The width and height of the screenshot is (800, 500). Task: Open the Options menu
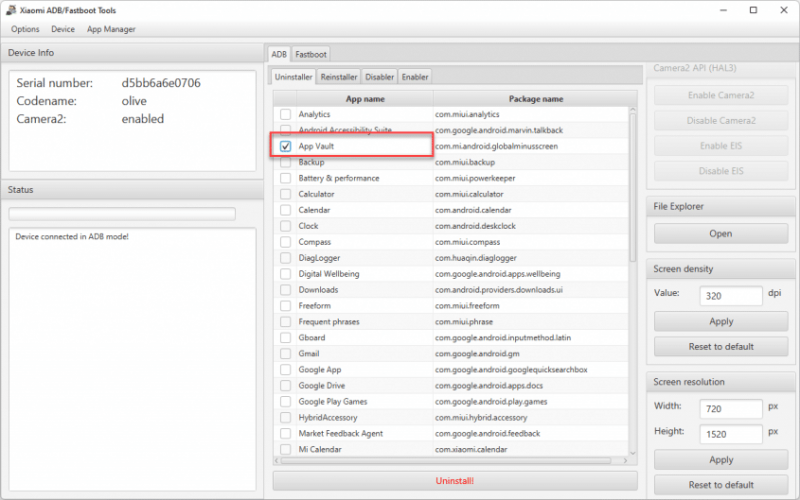click(x=25, y=29)
